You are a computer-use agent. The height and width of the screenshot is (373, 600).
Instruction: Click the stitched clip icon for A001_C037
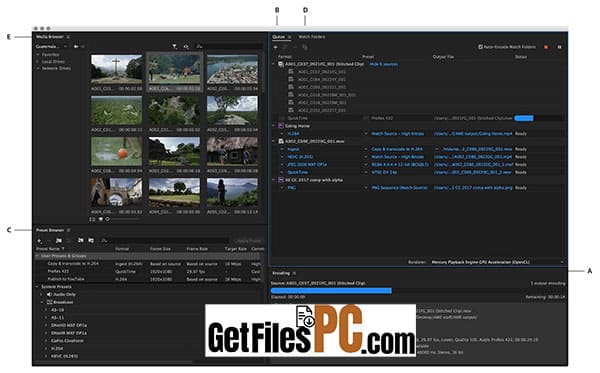(281, 64)
